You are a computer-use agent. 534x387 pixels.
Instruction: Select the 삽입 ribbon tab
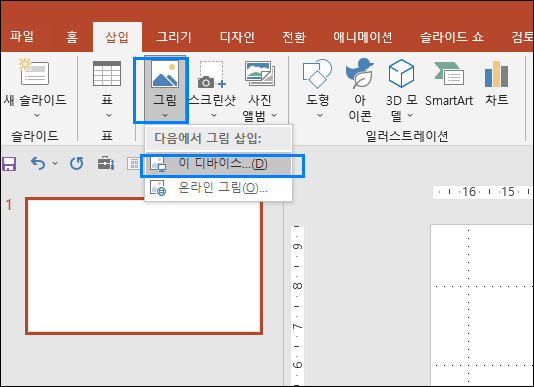click(x=117, y=37)
